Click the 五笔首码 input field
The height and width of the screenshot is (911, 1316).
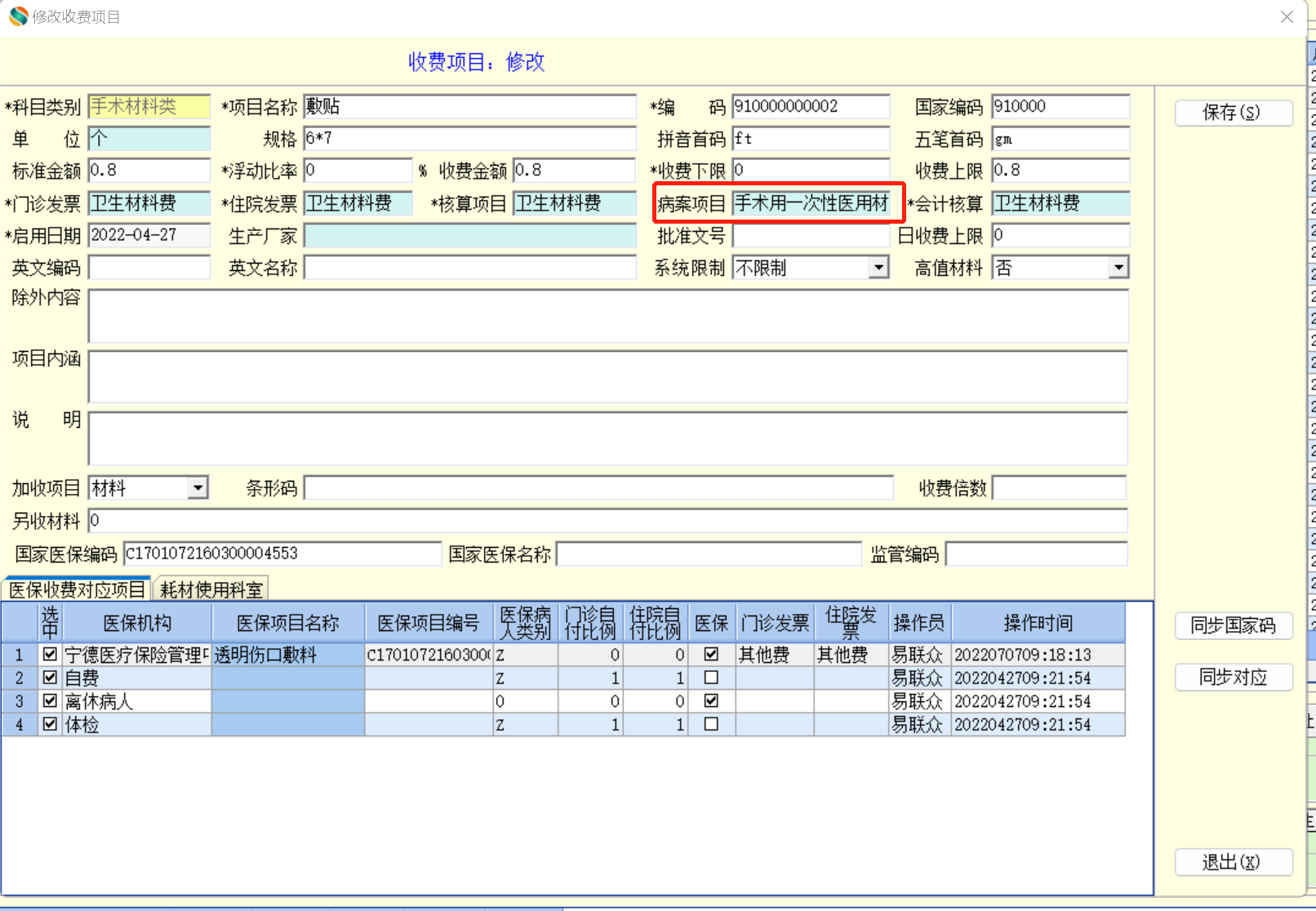1060,139
